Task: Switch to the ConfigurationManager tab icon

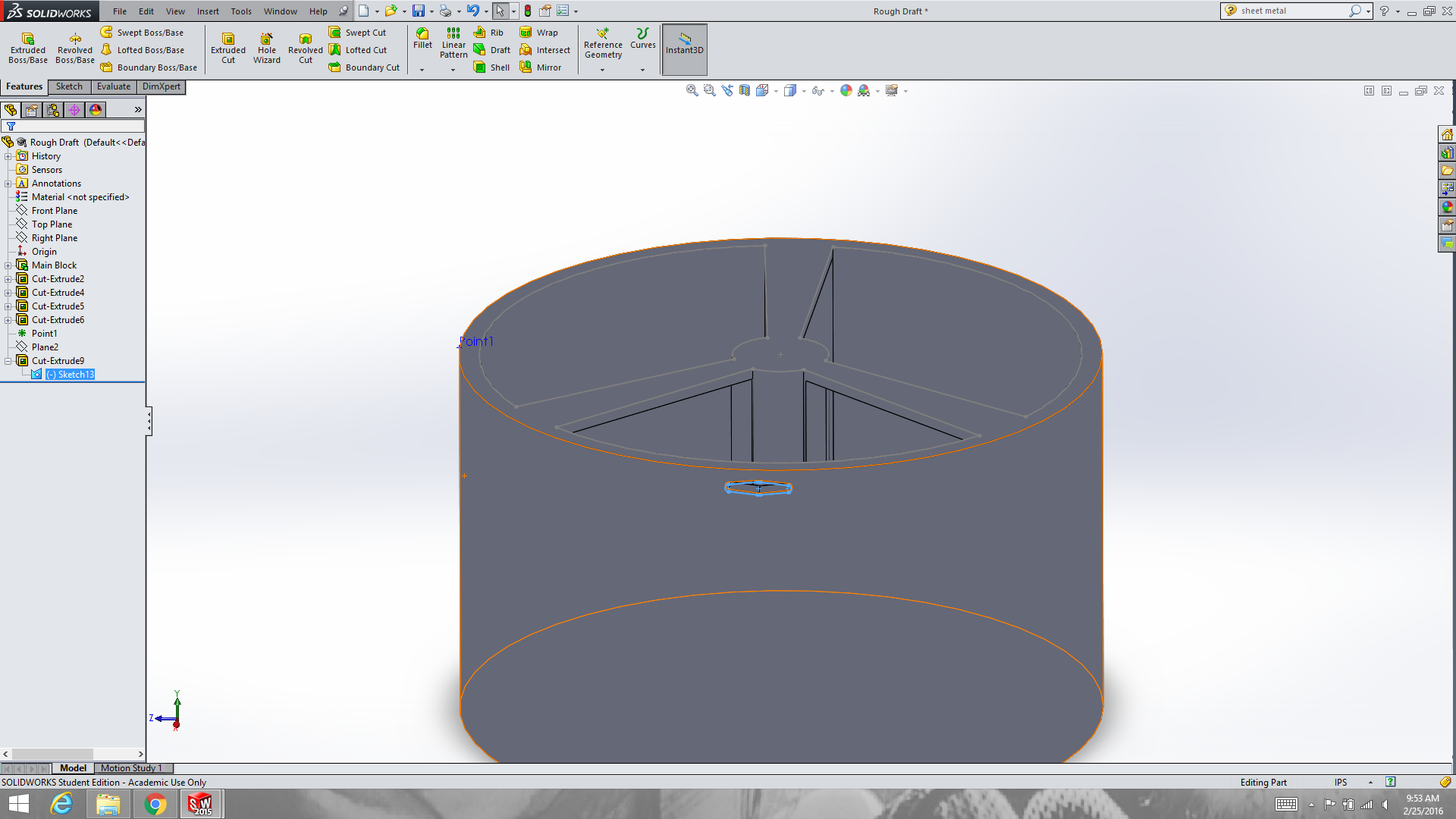Action: pyautogui.click(x=53, y=110)
